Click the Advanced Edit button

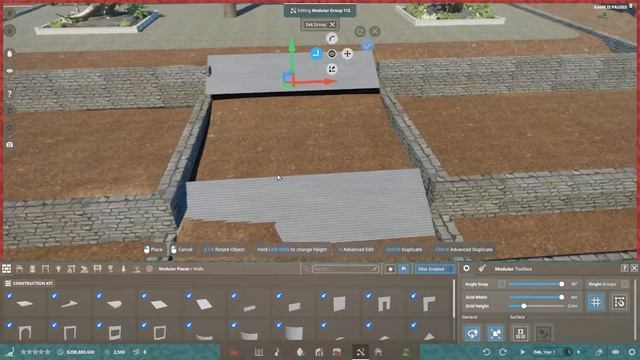click(x=356, y=249)
